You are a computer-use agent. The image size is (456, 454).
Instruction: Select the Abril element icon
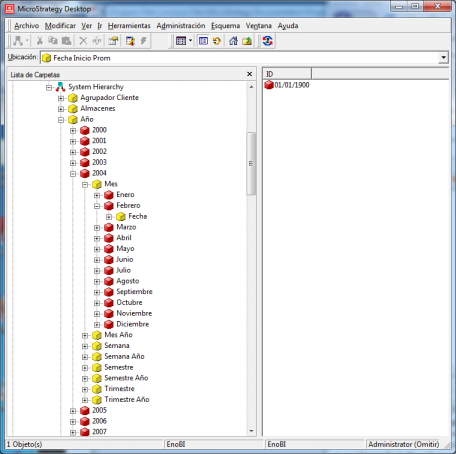point(109,238)
